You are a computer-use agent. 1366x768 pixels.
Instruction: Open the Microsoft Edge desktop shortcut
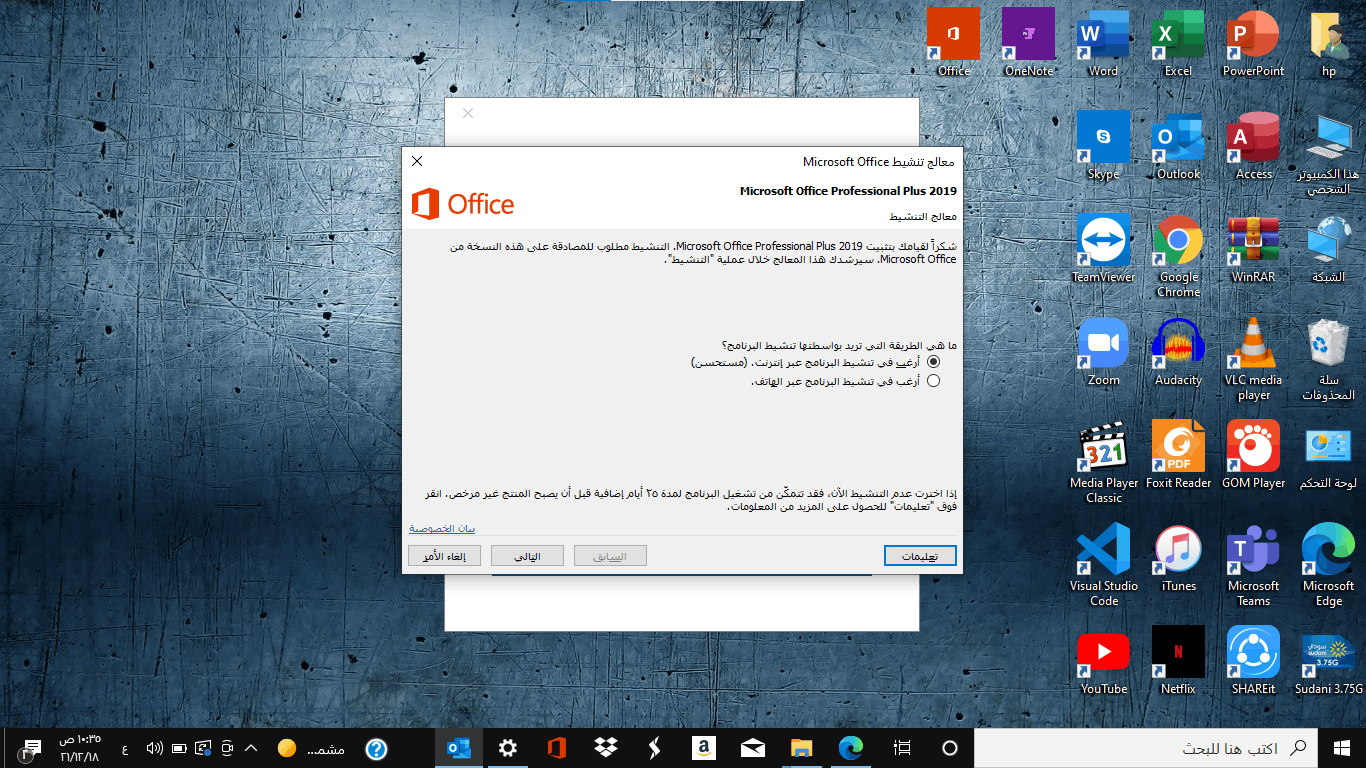1328,566
